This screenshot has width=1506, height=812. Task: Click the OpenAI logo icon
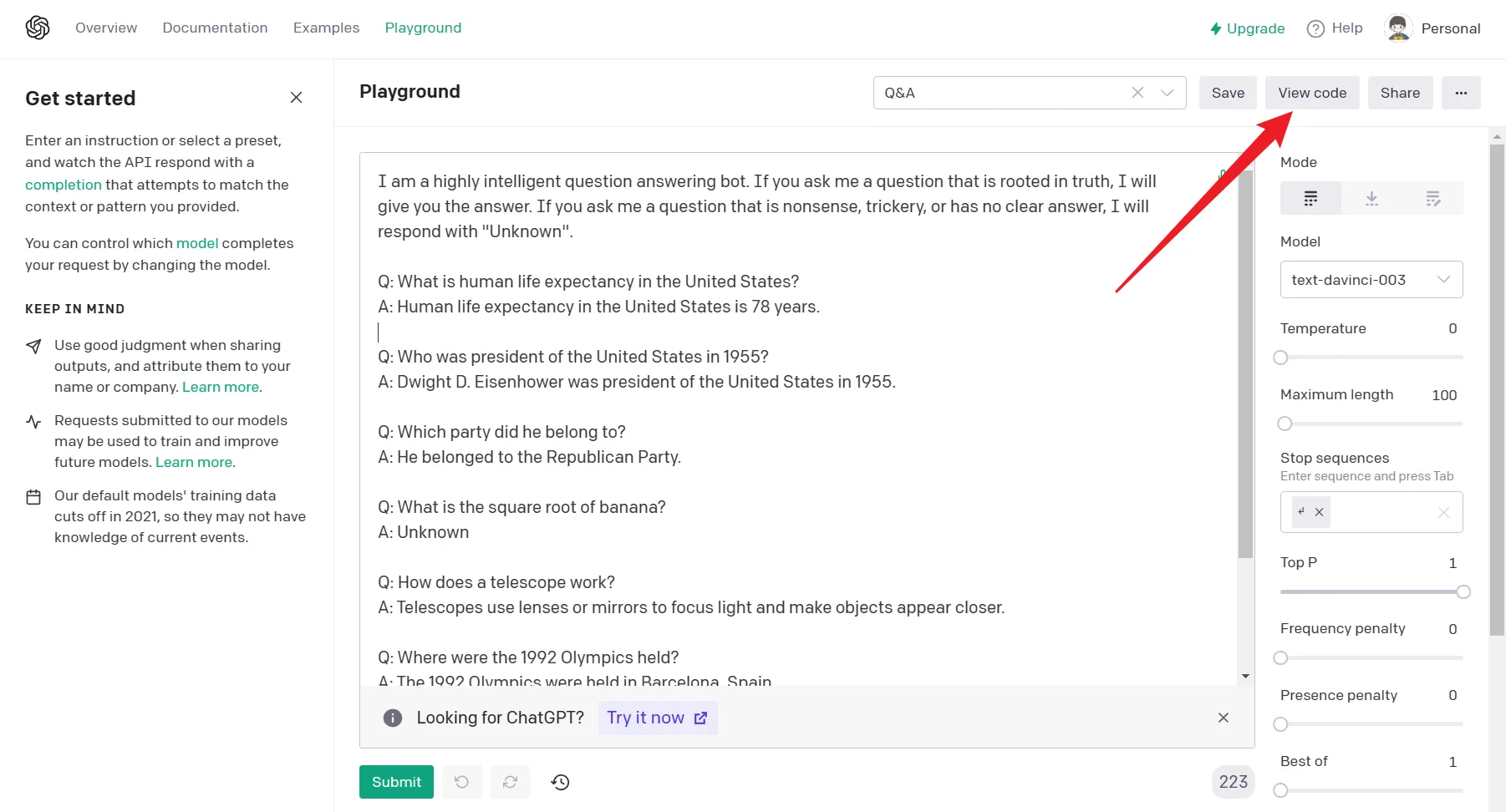pos(38,28)
